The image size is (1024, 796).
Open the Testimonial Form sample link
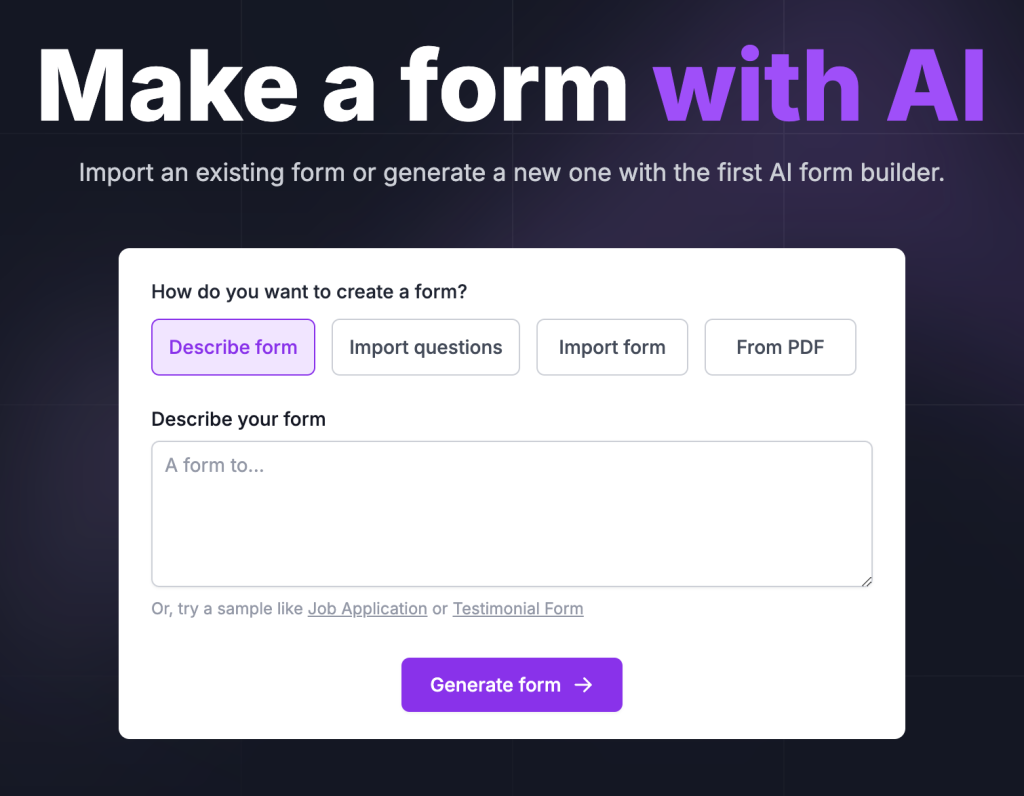click(x=517, y=608)
